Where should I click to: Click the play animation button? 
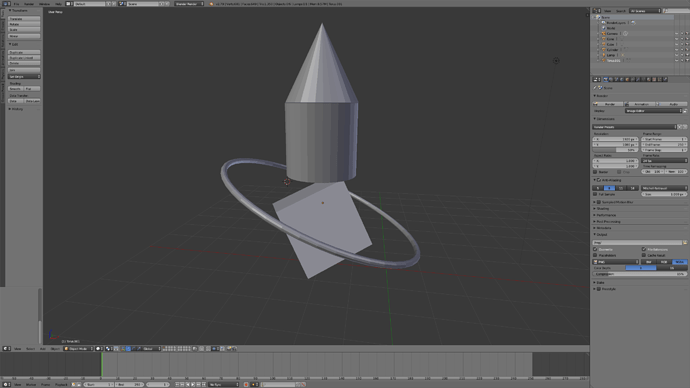pyautogui.click(x=193, y=384)
